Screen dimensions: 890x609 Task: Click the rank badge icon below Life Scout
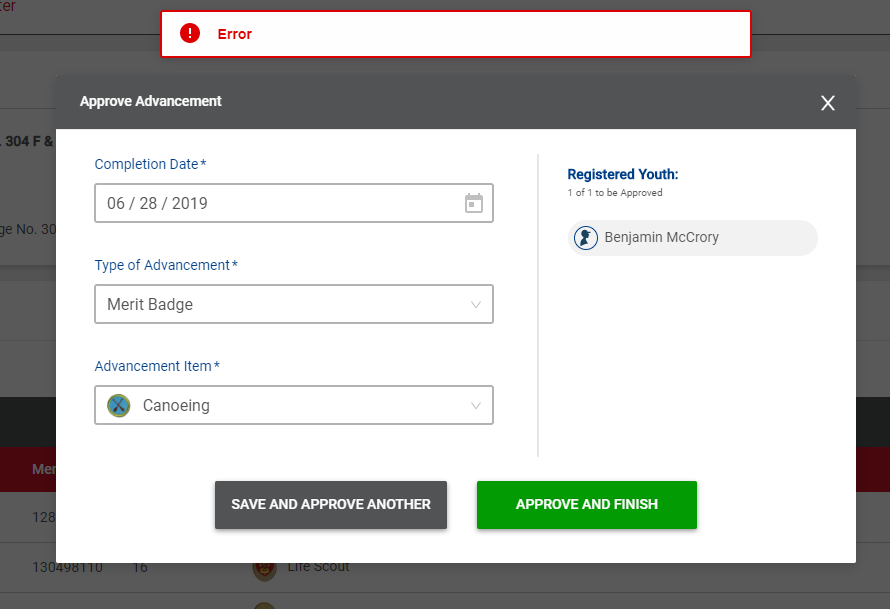pyautogui.click(x=264, y=604)
